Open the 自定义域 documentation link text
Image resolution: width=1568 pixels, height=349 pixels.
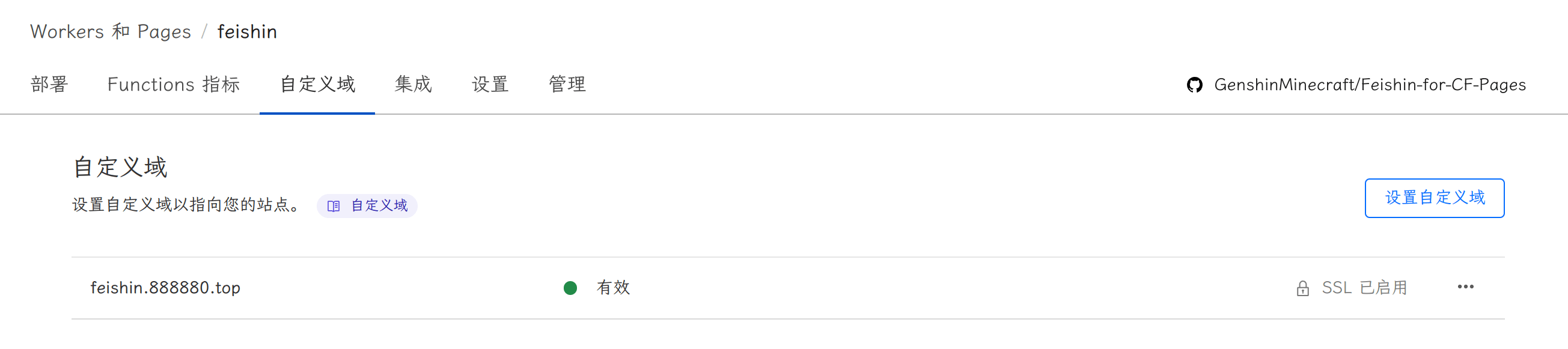pyautogui.click(x=379, y=206)
